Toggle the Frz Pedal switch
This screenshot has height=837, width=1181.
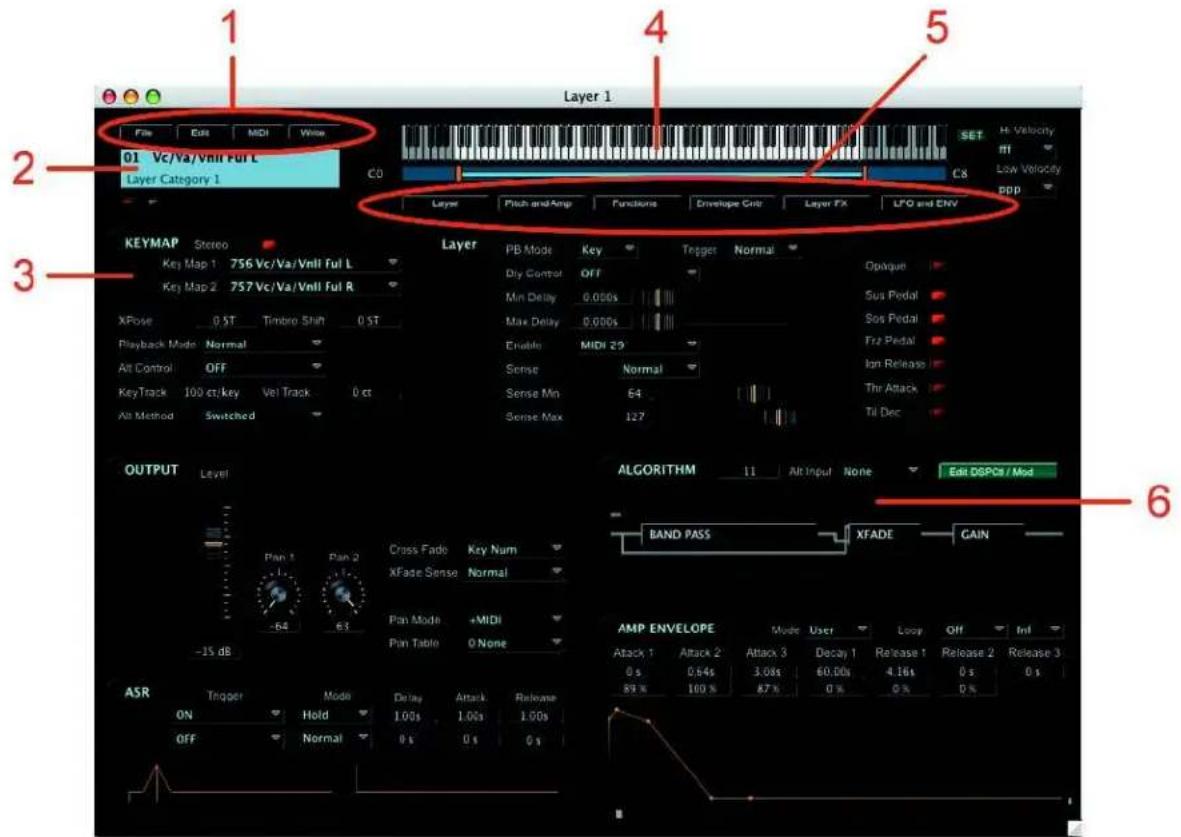pyautogui.click(x=938, y=341)
